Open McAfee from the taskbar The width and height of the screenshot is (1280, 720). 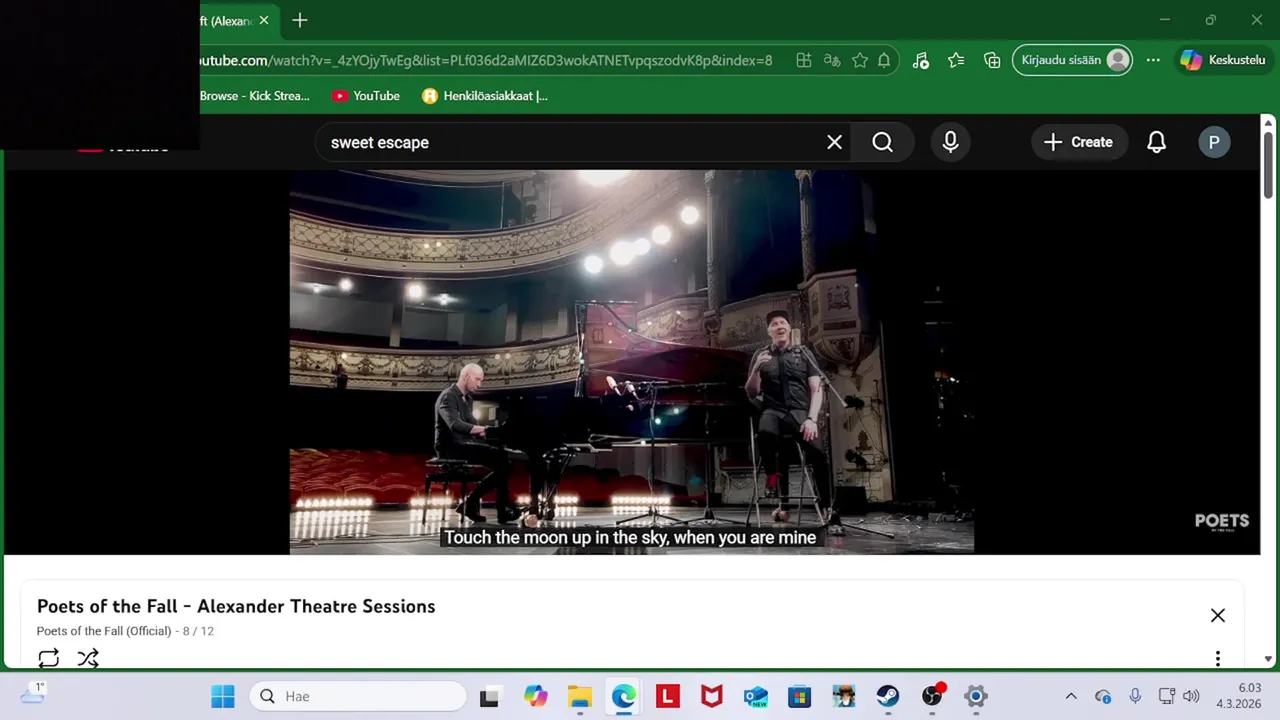click(712, 696)
